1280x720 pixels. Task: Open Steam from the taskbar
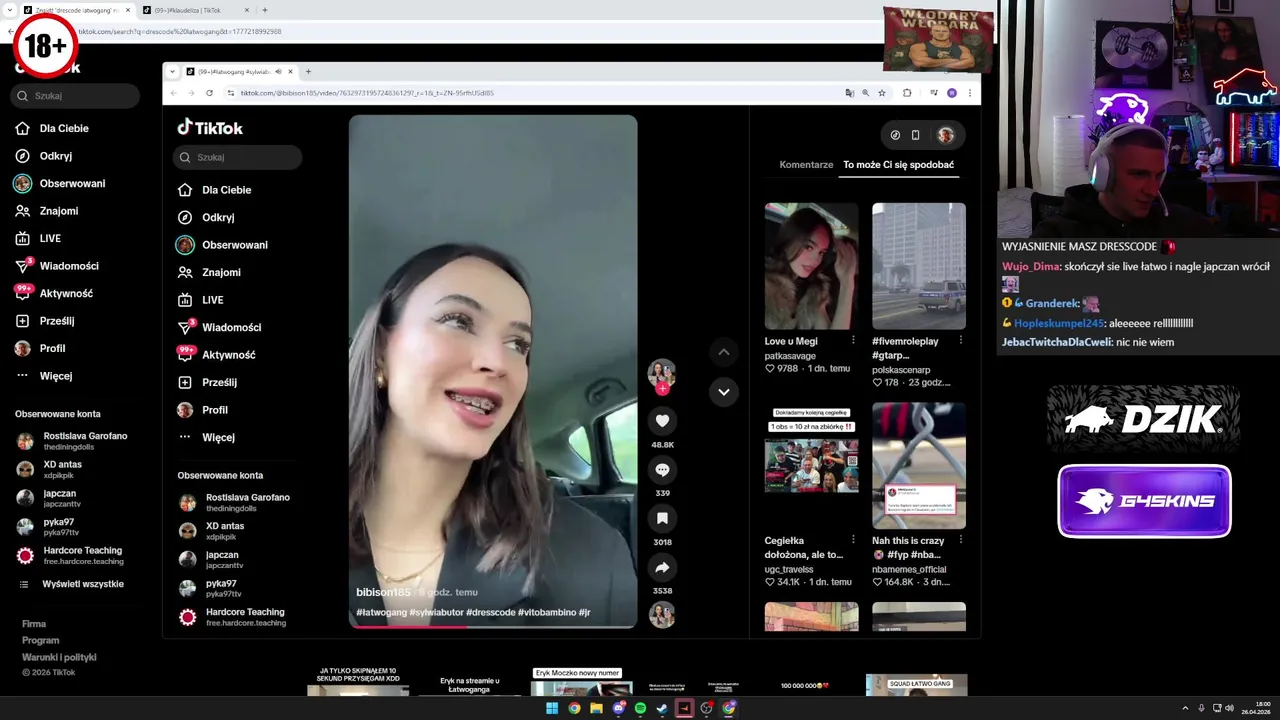tap(662, 708)
